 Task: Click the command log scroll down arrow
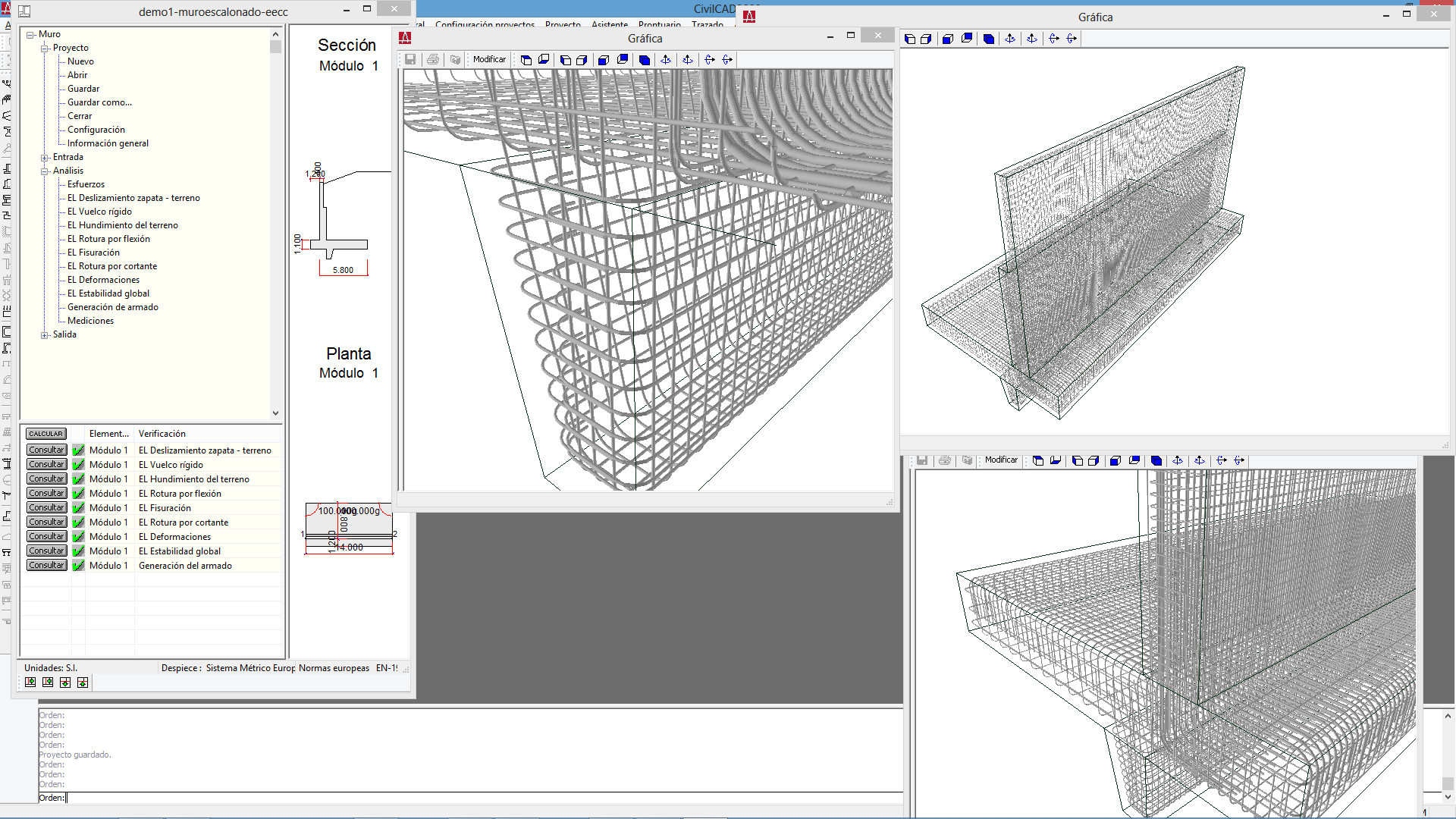(1448, 797)
